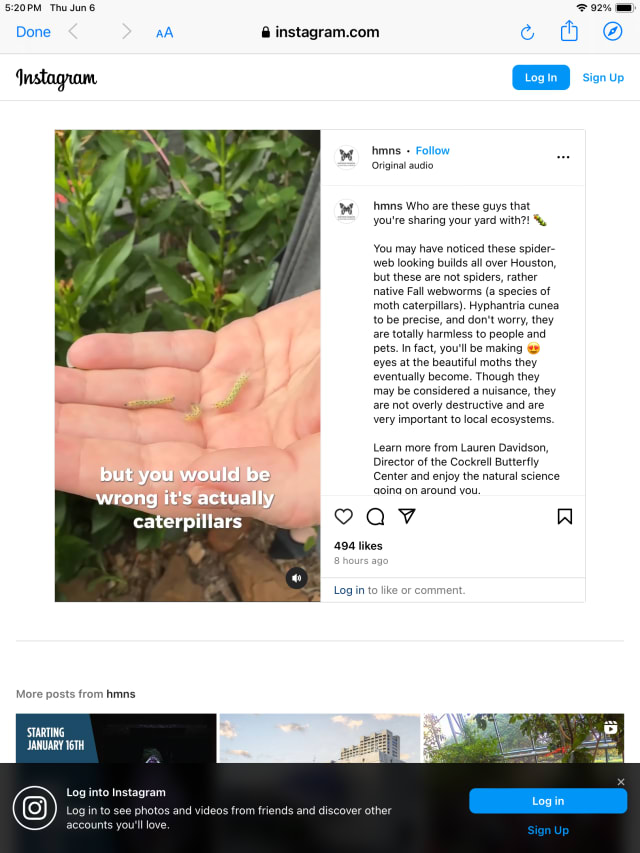The image size is (640, 853).
Task: Share the post using the paper plane icon
Action: (407, 516)
